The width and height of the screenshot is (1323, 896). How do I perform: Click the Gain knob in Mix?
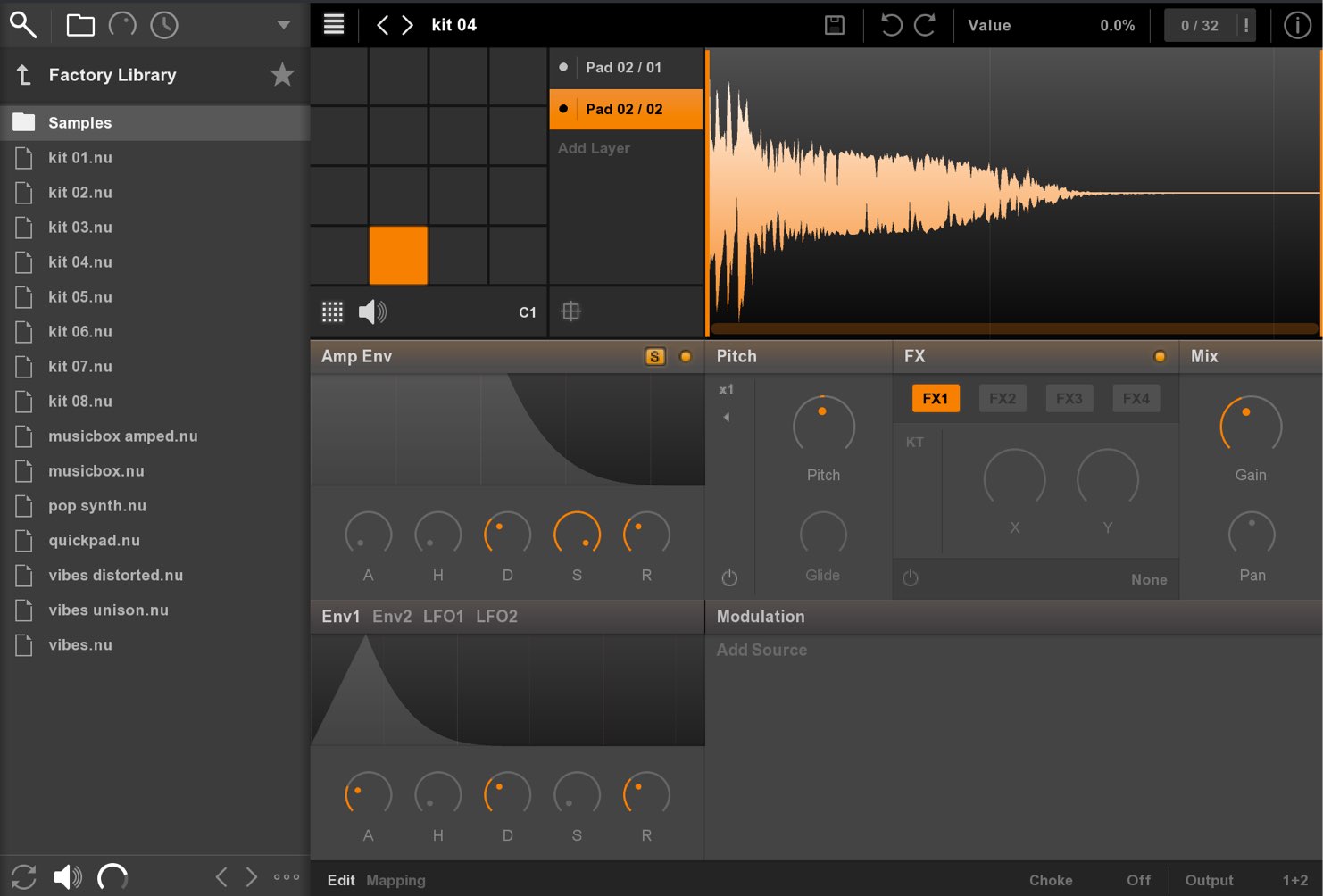(1251, 425)
